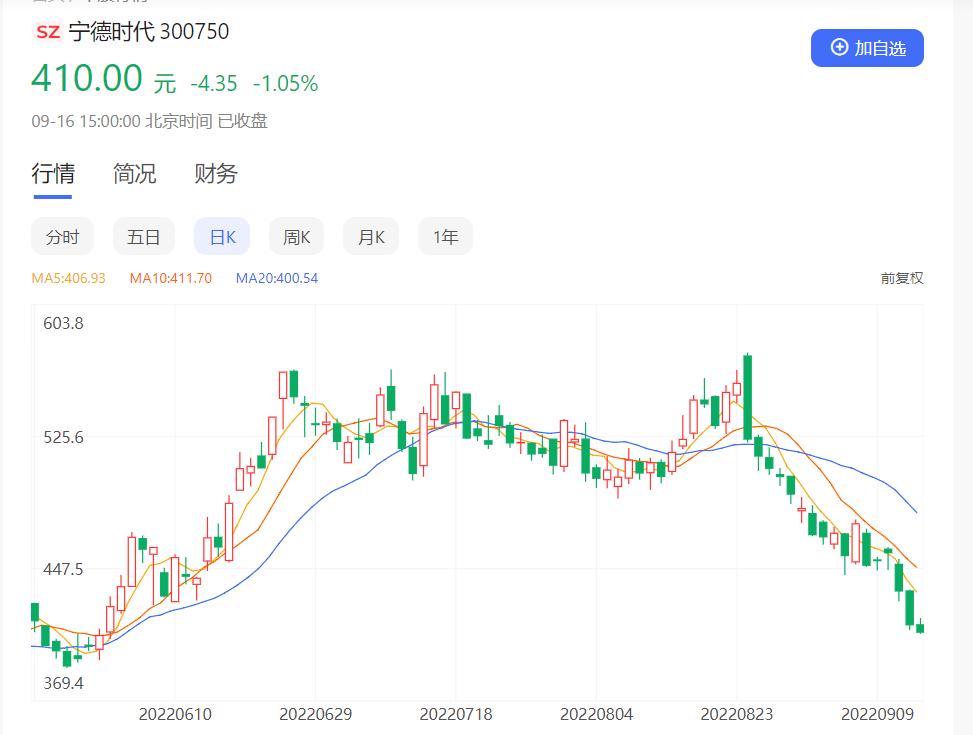The height and width of the screenshot is (735, 973).
Task: Open the 前复权 adjustment option
Action: [902, 278]
